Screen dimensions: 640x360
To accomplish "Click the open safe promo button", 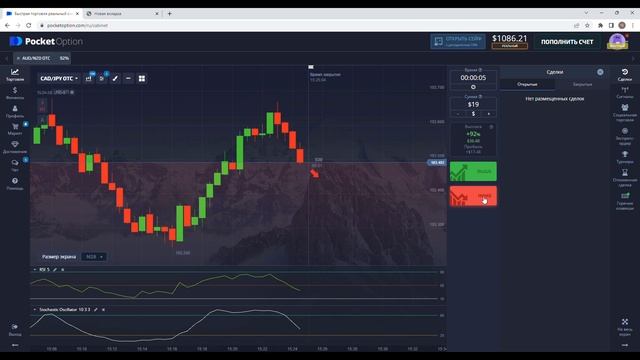I will (x=458, y=41).
